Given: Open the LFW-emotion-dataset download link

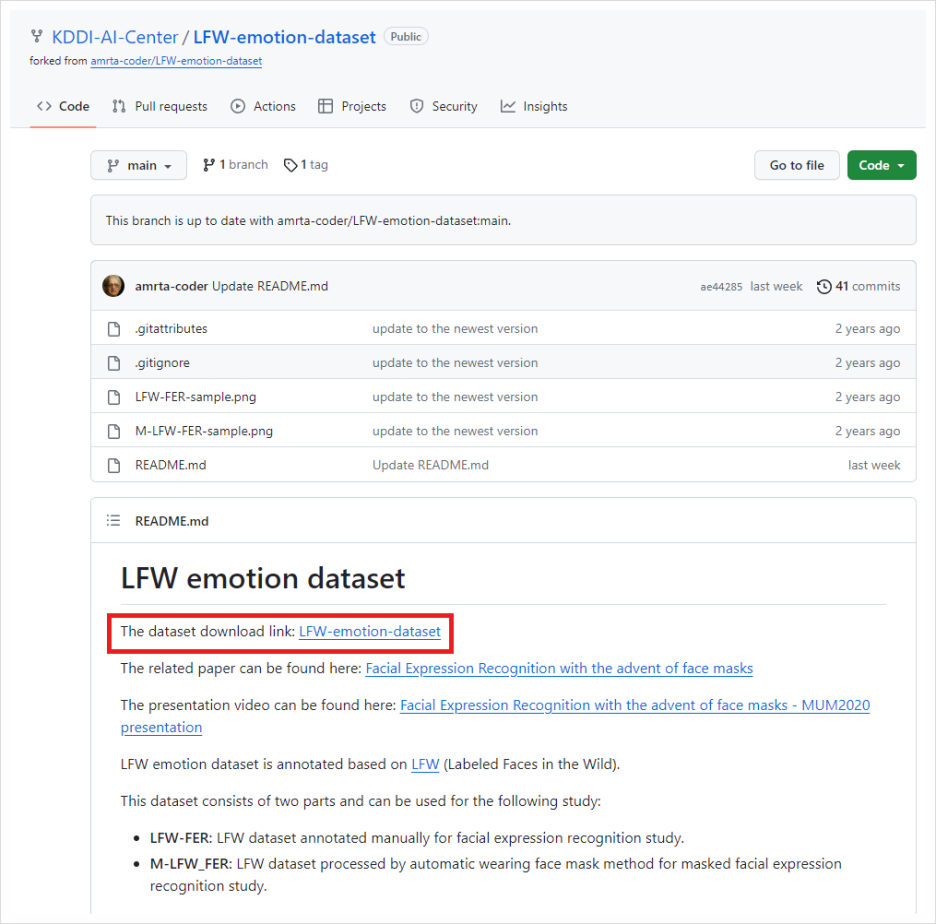Looking at the screenshot, I should tap(370, 631).
